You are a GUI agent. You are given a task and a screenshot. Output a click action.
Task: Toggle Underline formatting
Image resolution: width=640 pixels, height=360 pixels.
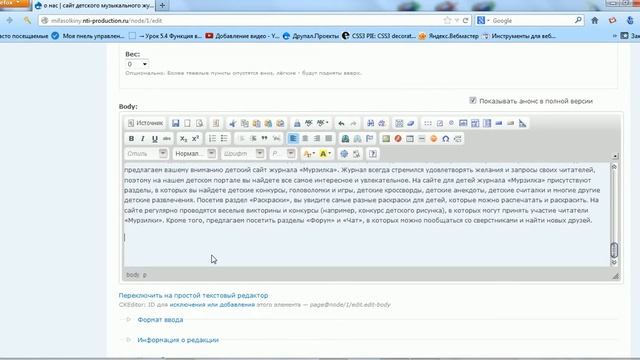[x=154, y=139]
